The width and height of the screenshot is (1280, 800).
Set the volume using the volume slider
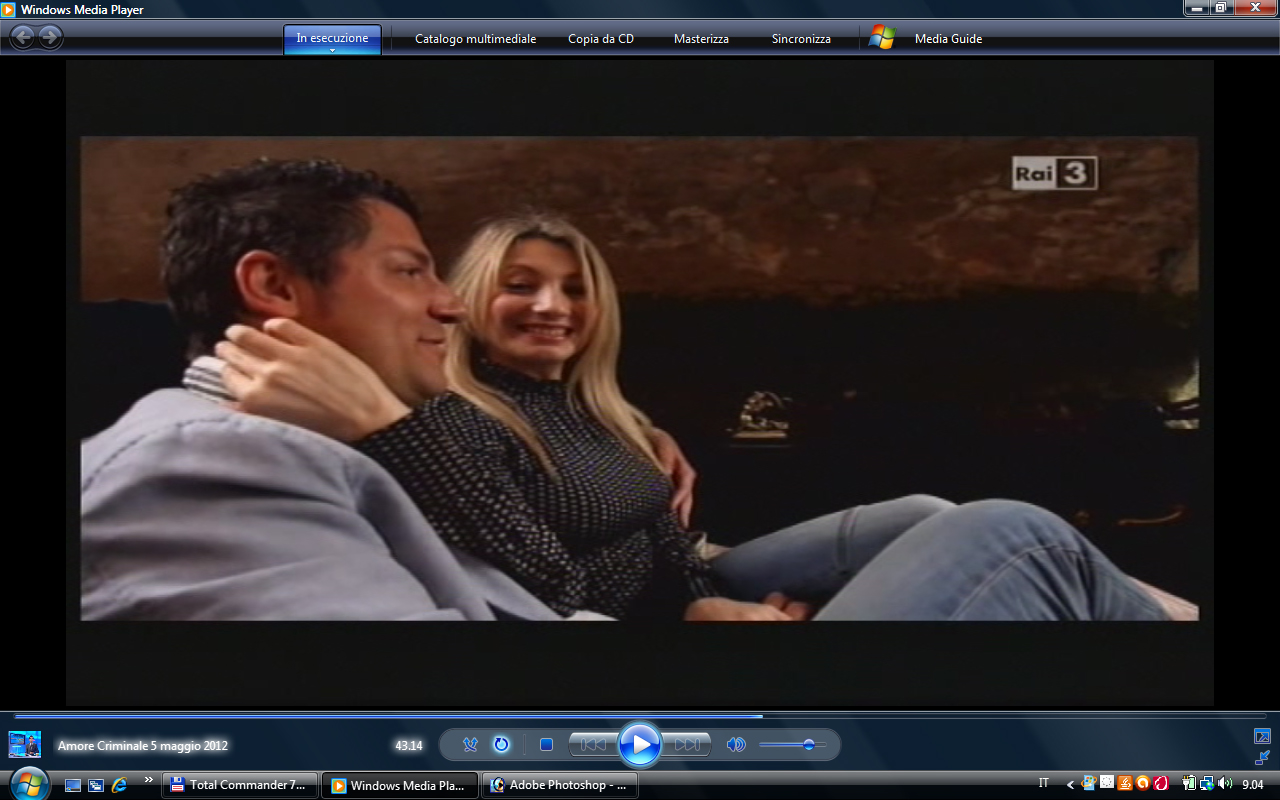click(x=793, y=744)
